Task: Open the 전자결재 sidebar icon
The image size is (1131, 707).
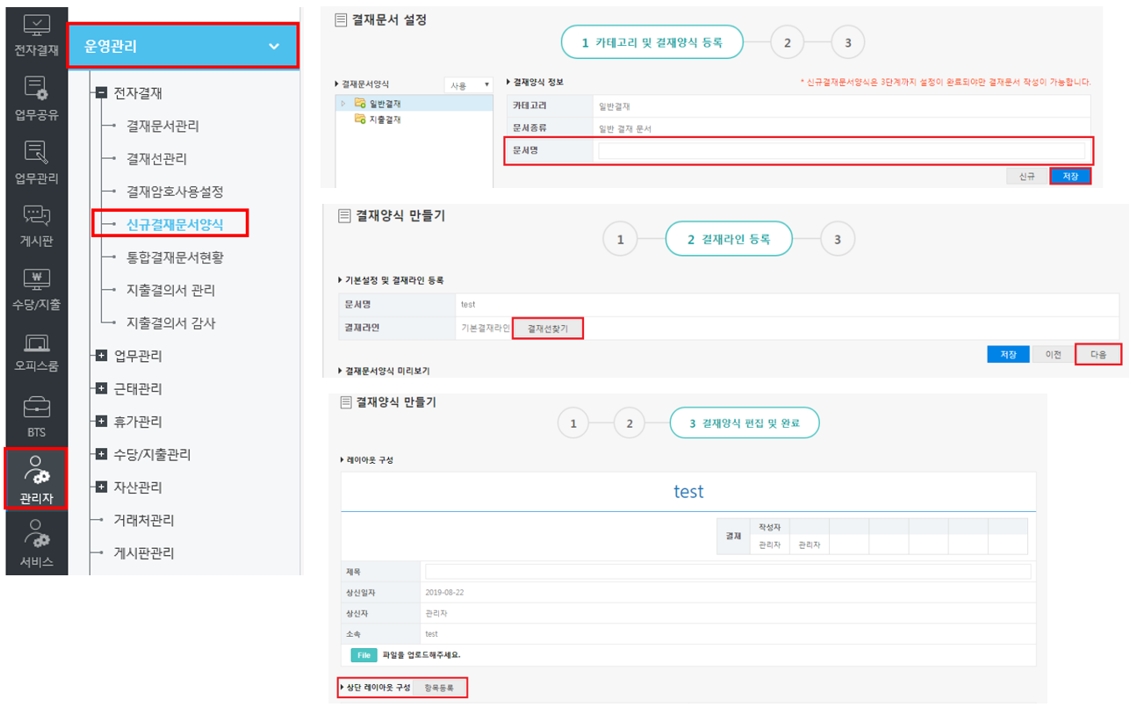Action: click(36, 35)
